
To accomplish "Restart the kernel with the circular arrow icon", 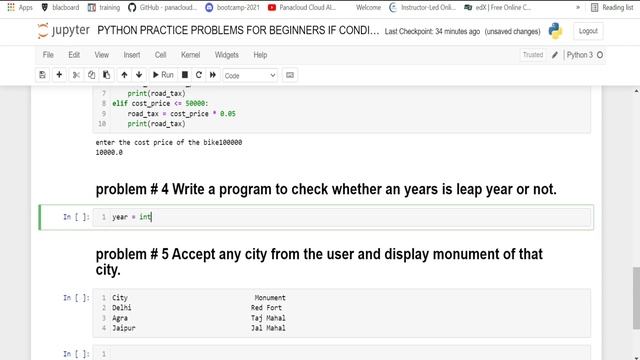I will click(x=199, y=75).
